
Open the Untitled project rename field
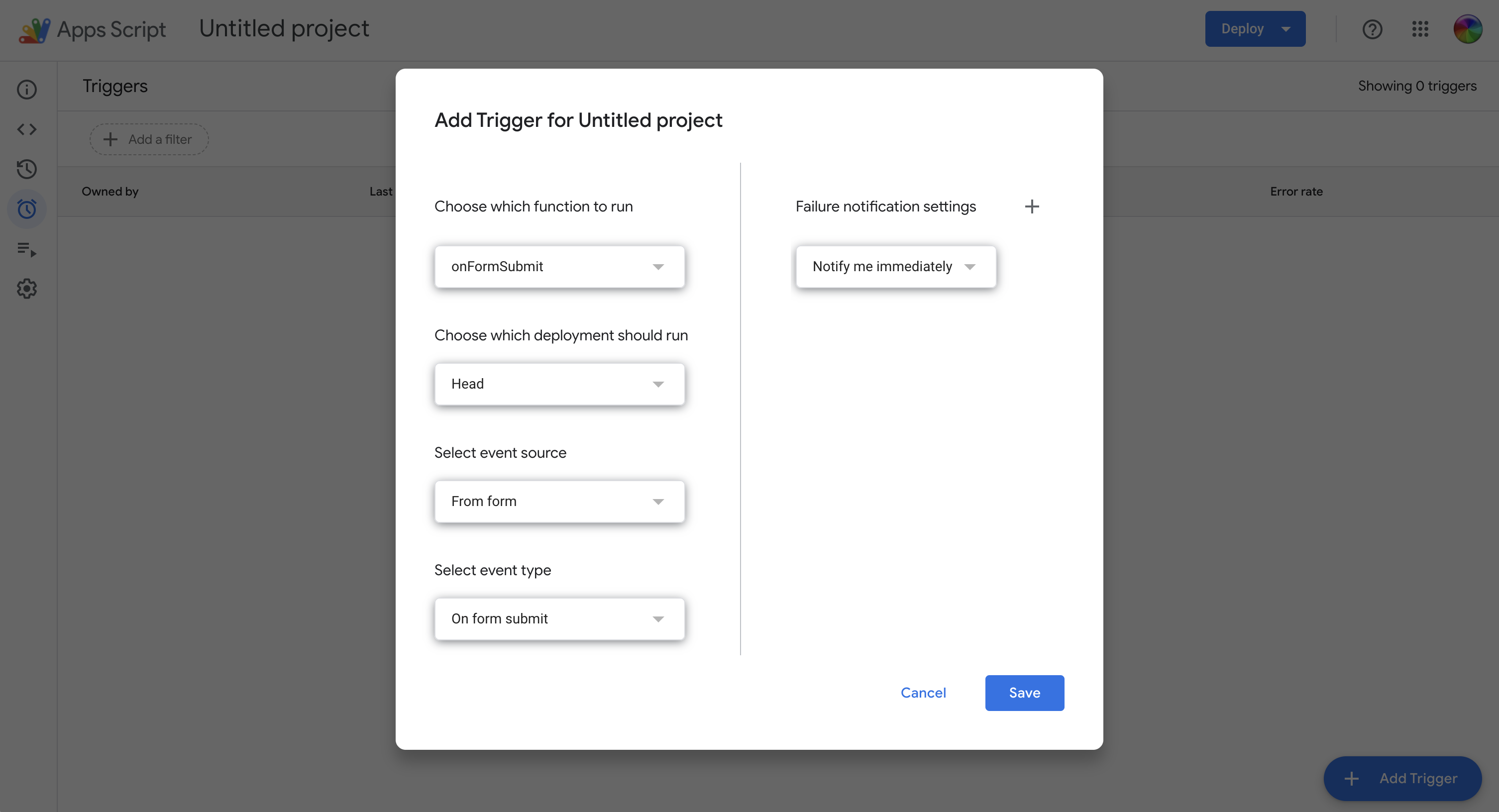(x=284, y=28)
